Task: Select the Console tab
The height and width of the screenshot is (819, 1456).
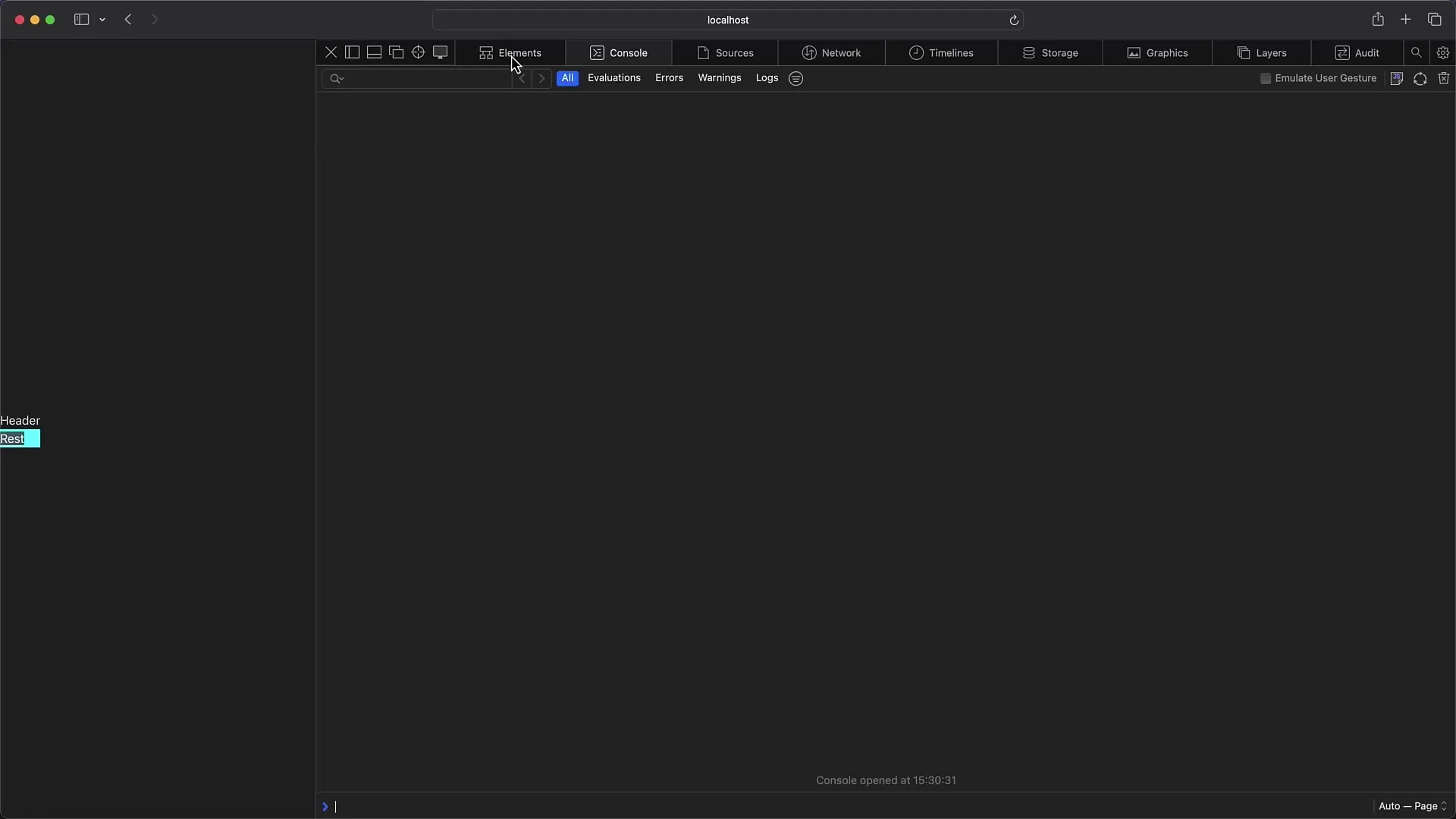Action: 619,53
